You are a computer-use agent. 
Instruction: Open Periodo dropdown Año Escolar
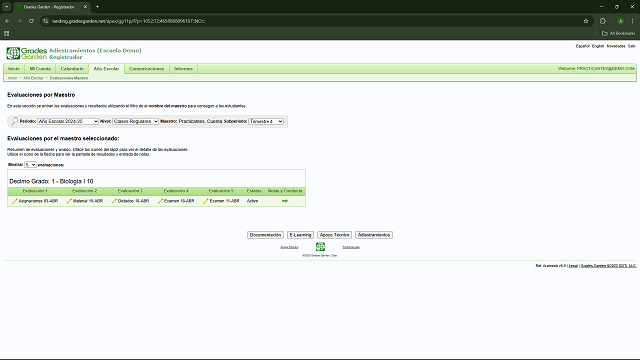68,121
